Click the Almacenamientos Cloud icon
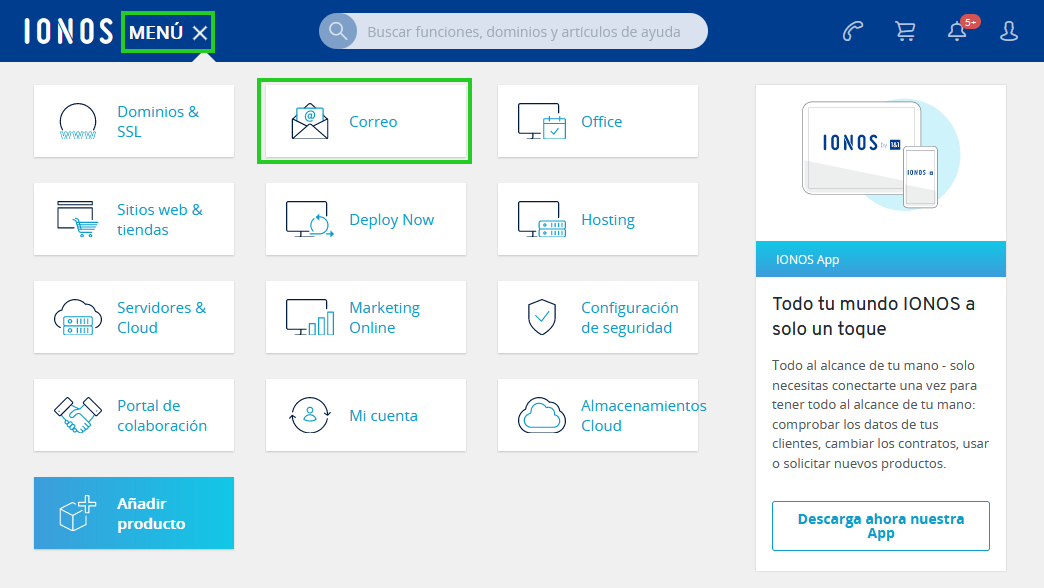Viewport: 1044px width, 588px height. pos(542,415)
